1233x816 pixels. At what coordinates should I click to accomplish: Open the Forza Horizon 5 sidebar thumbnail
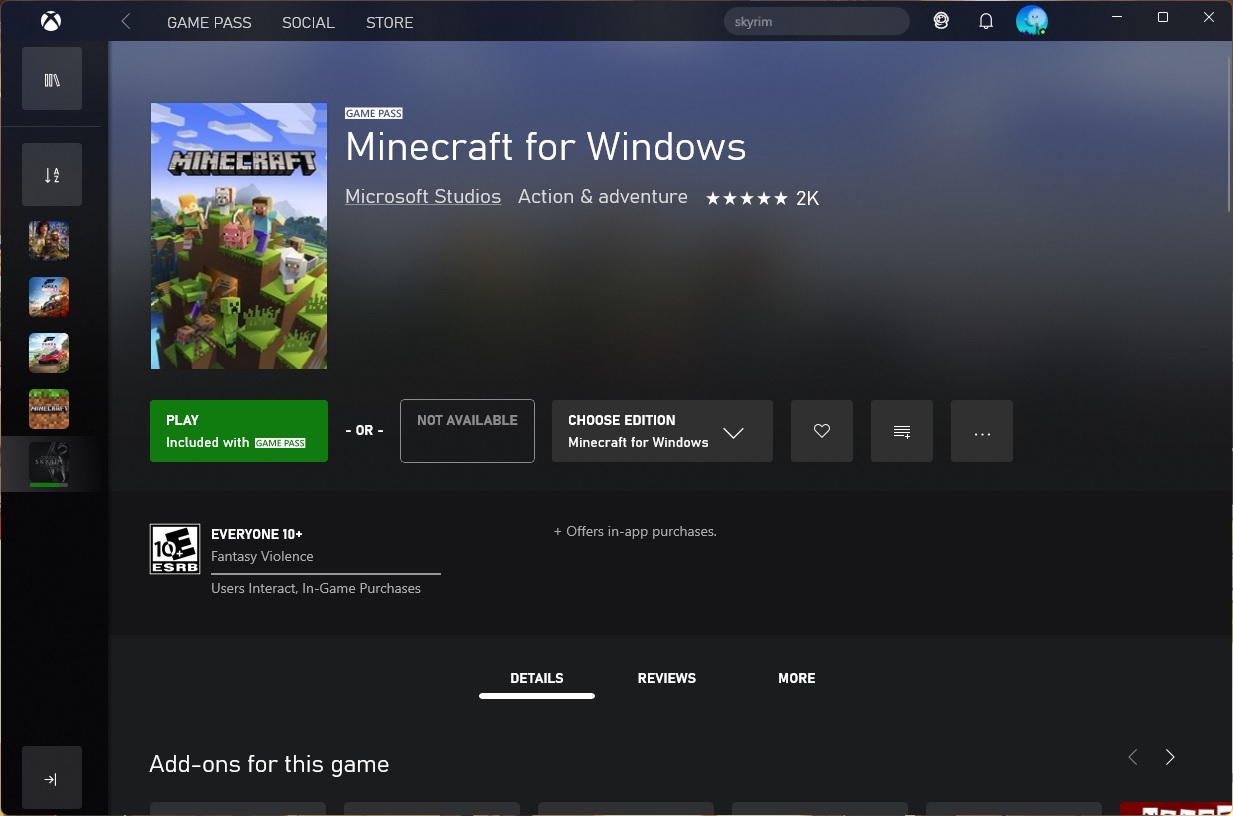pyautogui.click(x=49, y=353)
